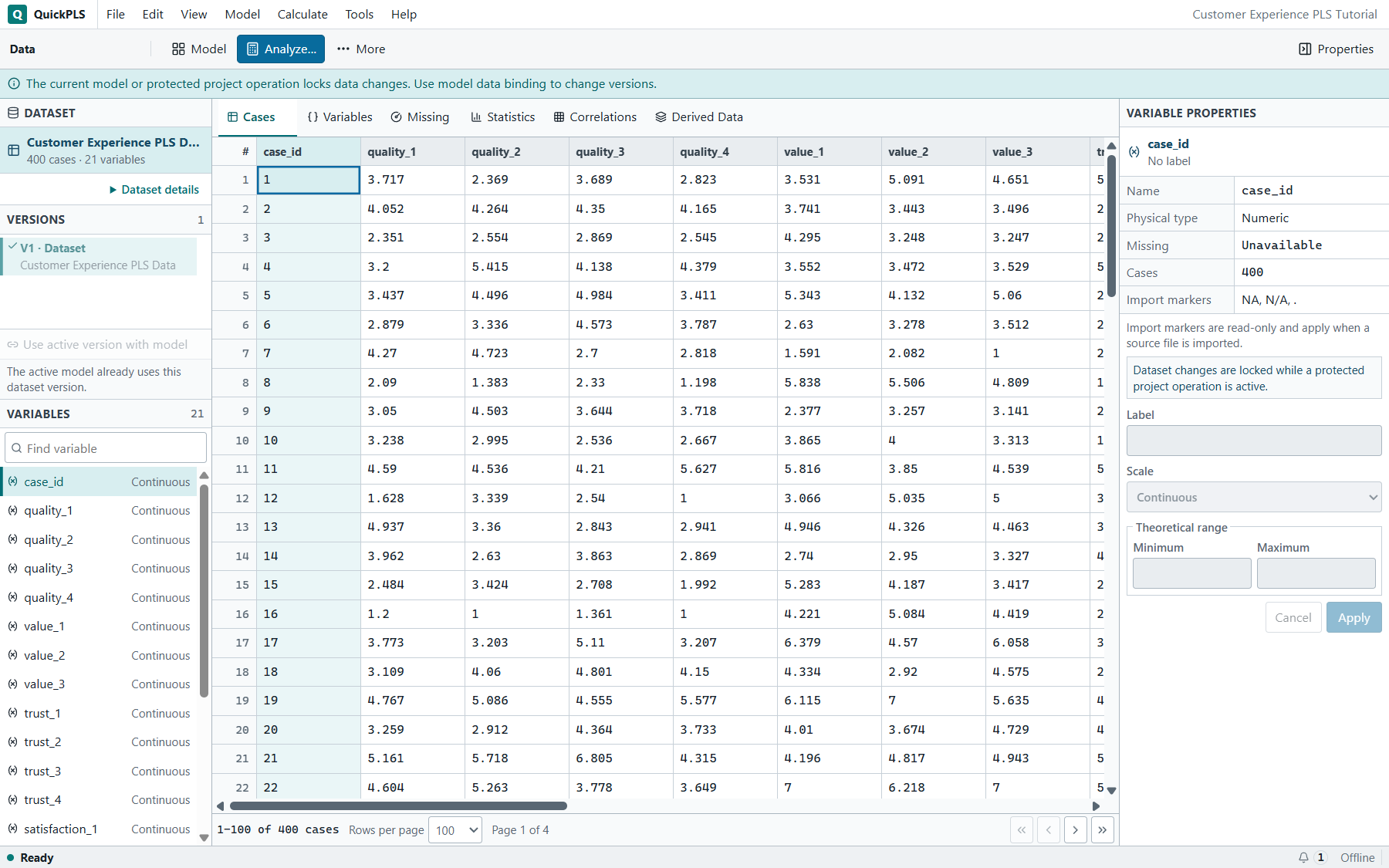Click table scroll right arrow
This screenshot has height=868, width=1389.
(1097, 806)
